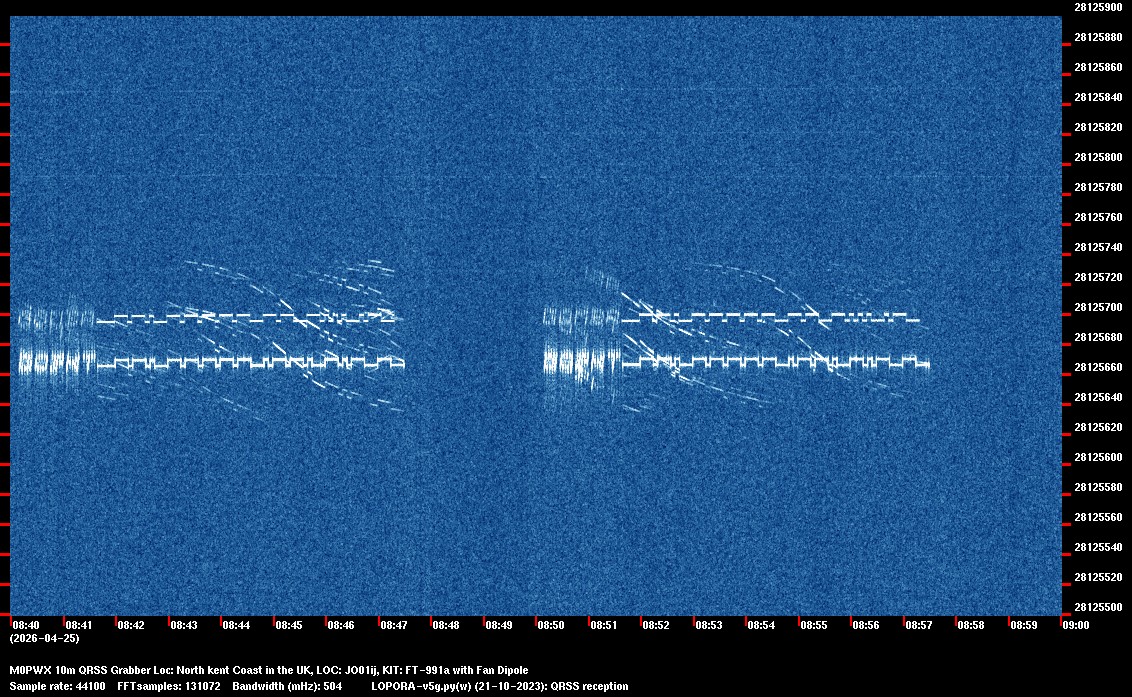Click the 08:41 time axis label
1132x697 pixels.
(x=79, y=625)
